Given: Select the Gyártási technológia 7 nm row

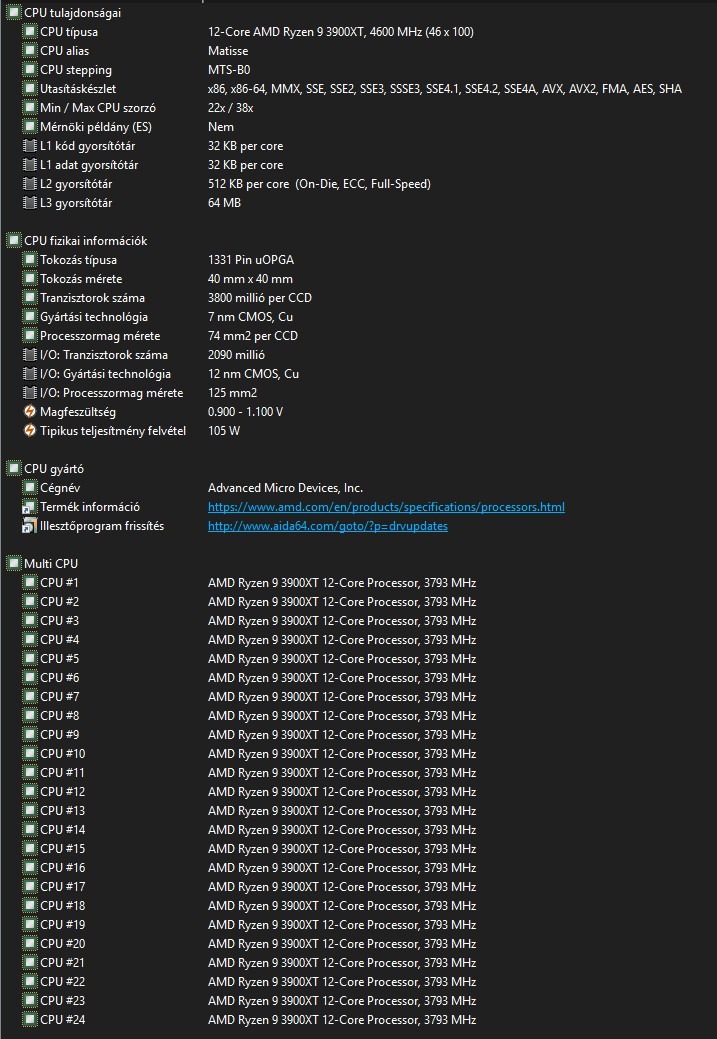Looking at the screenshot, I should coord(94,317).
